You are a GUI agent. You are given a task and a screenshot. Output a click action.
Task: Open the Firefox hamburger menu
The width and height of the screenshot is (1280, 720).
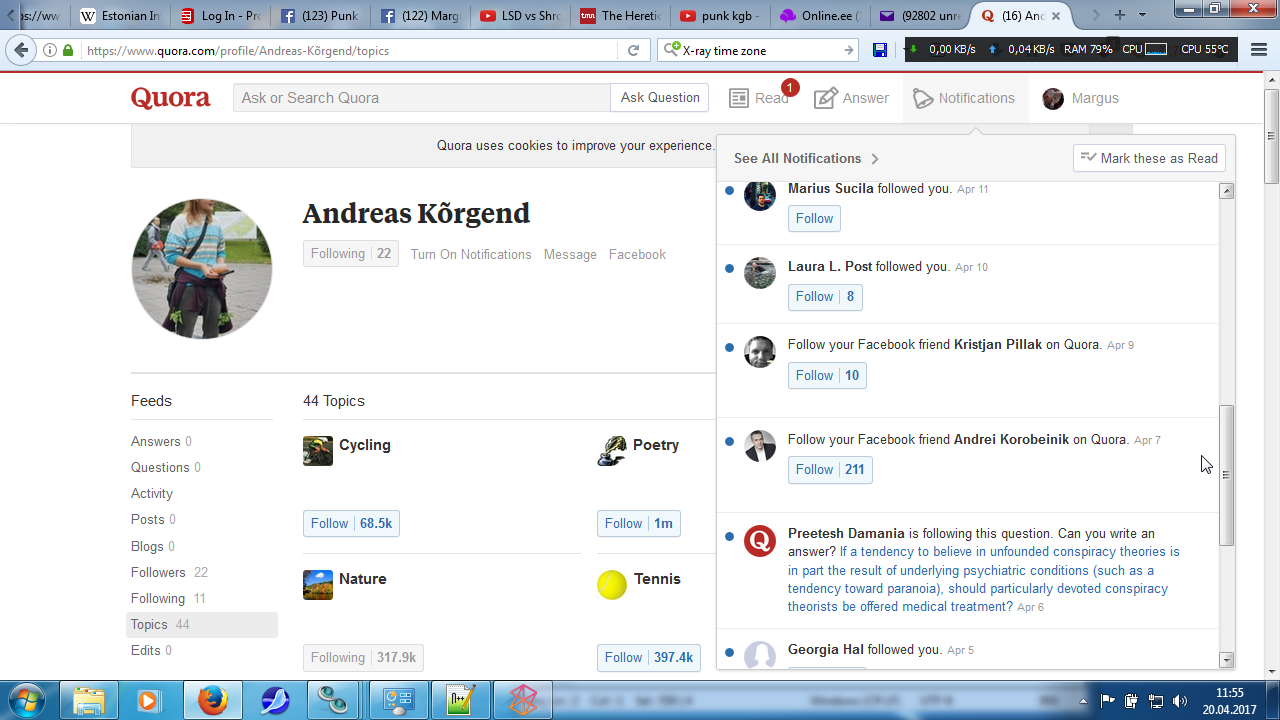[x=1257, y=50]
